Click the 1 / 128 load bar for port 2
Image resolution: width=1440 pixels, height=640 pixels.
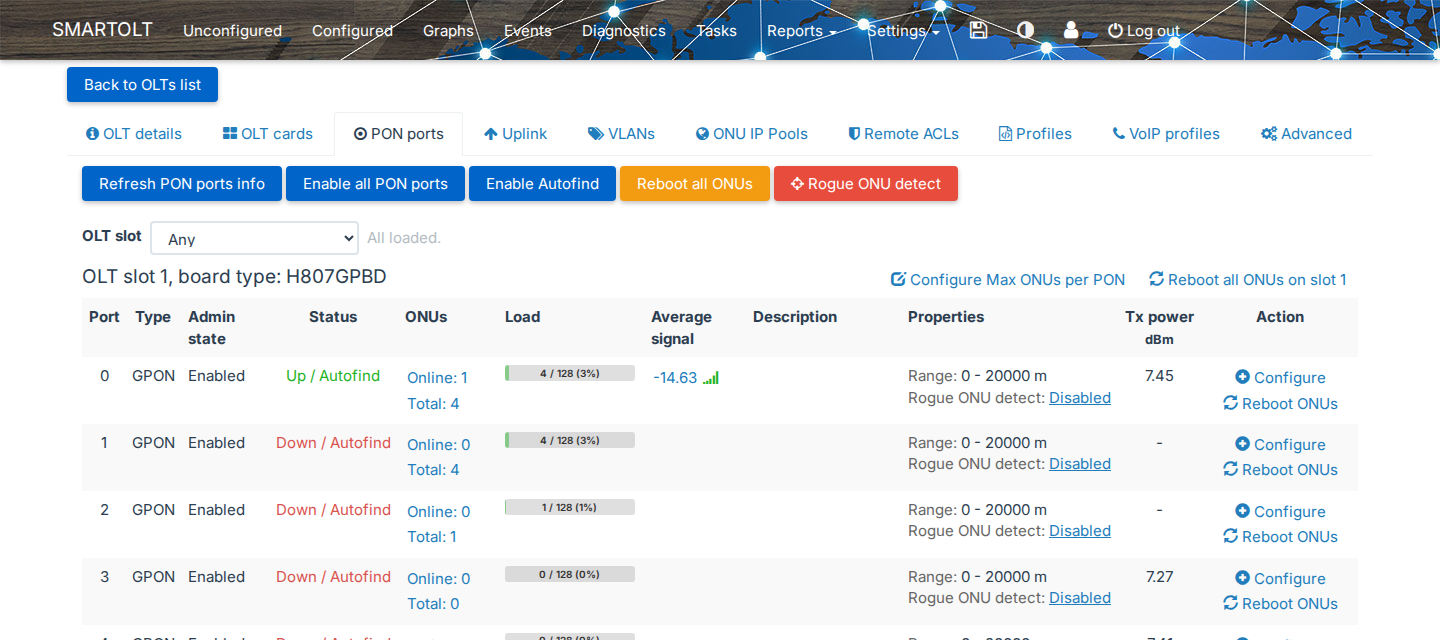click(x=570, y=507)
